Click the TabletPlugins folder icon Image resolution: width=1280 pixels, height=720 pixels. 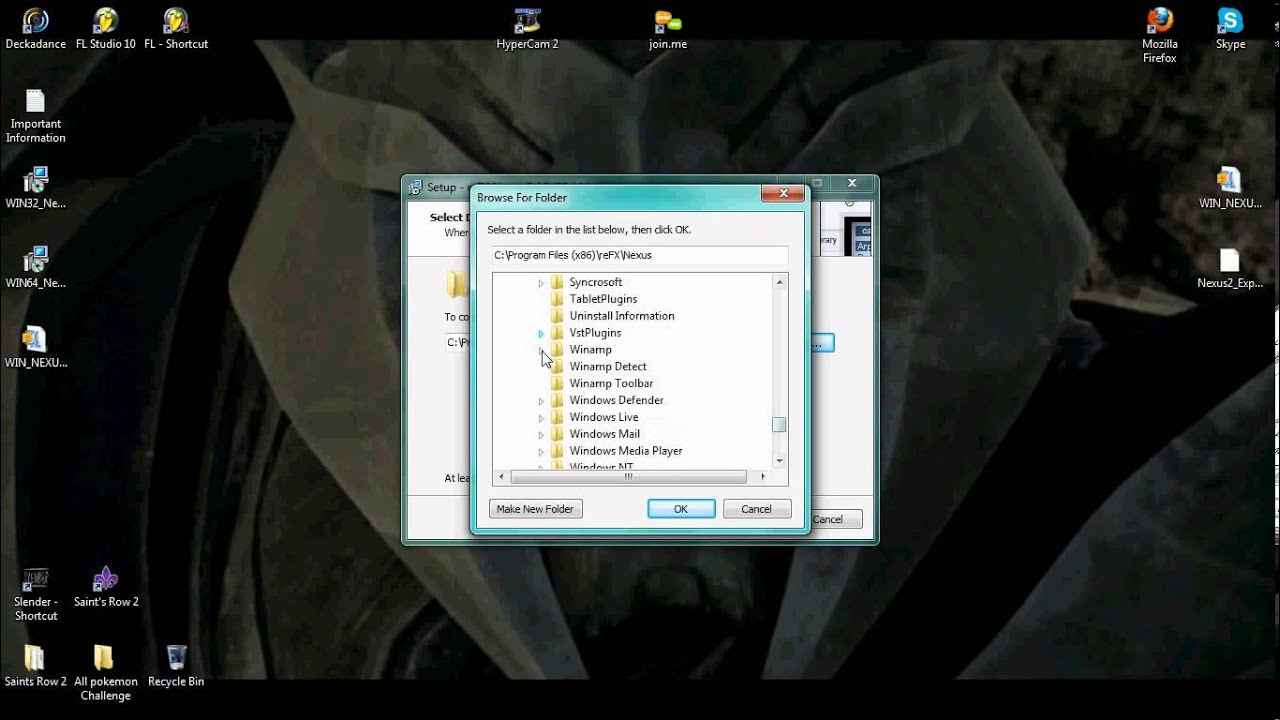coord(558,299)
